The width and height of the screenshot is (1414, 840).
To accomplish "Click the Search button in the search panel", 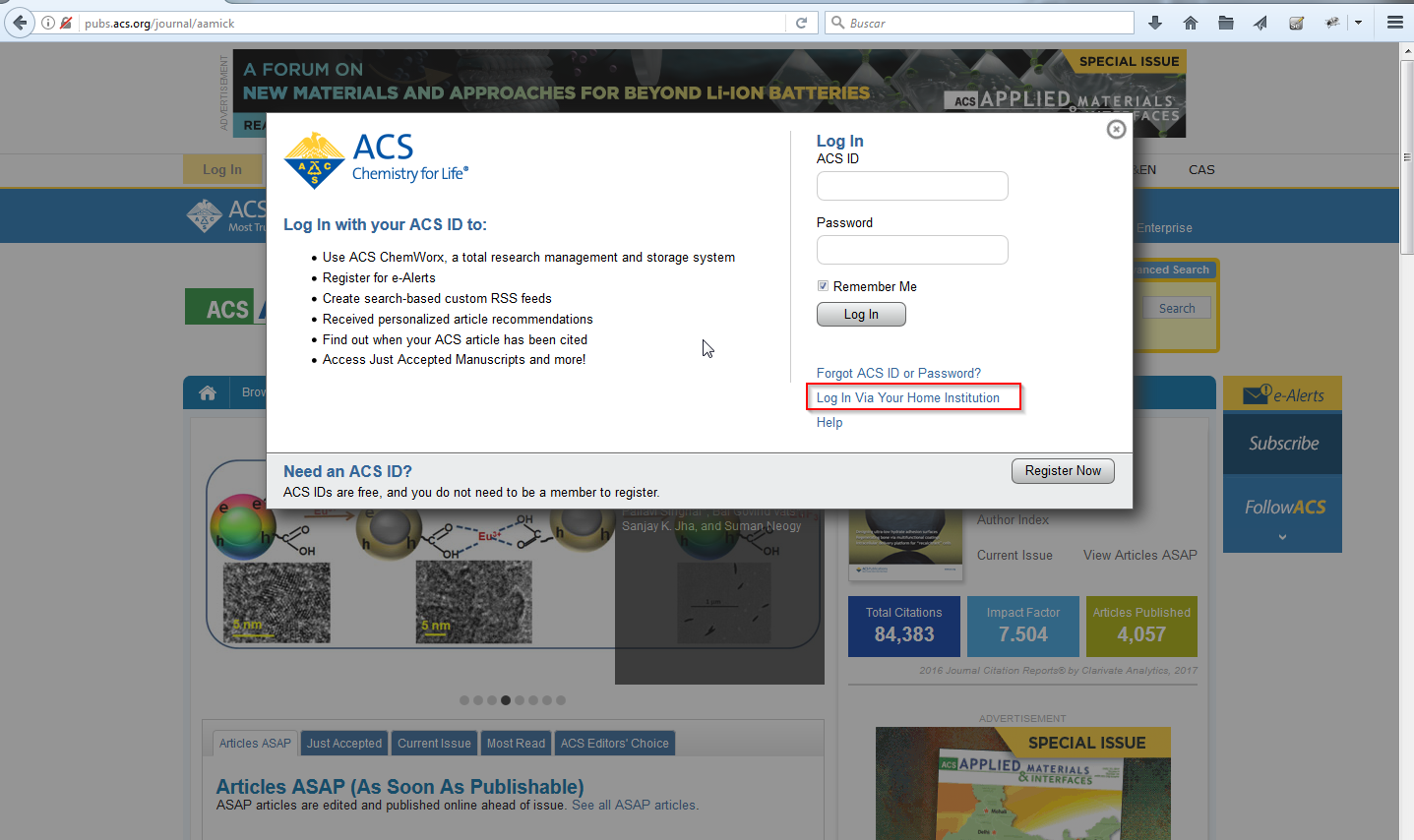I will click(x=1177, y=308).
